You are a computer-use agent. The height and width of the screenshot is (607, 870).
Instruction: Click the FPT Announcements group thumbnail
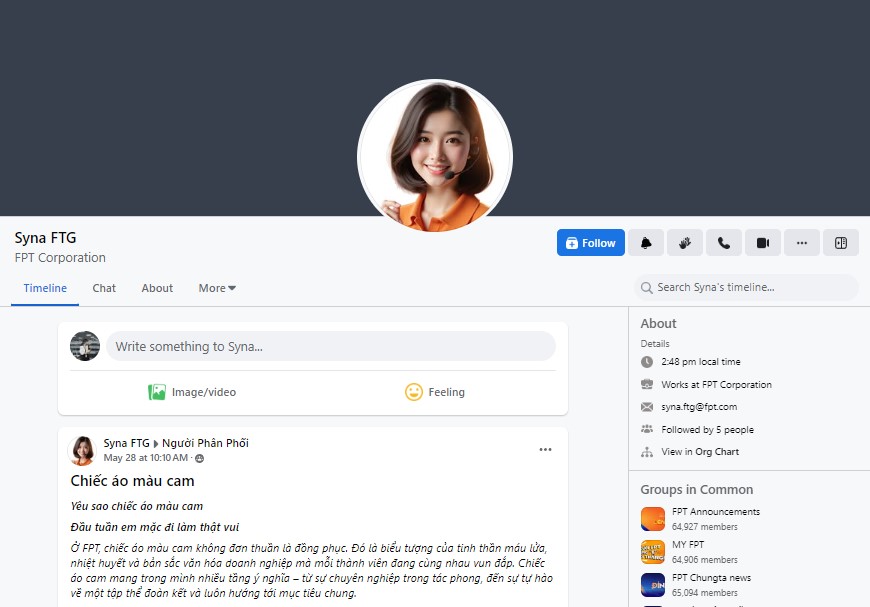653,519
